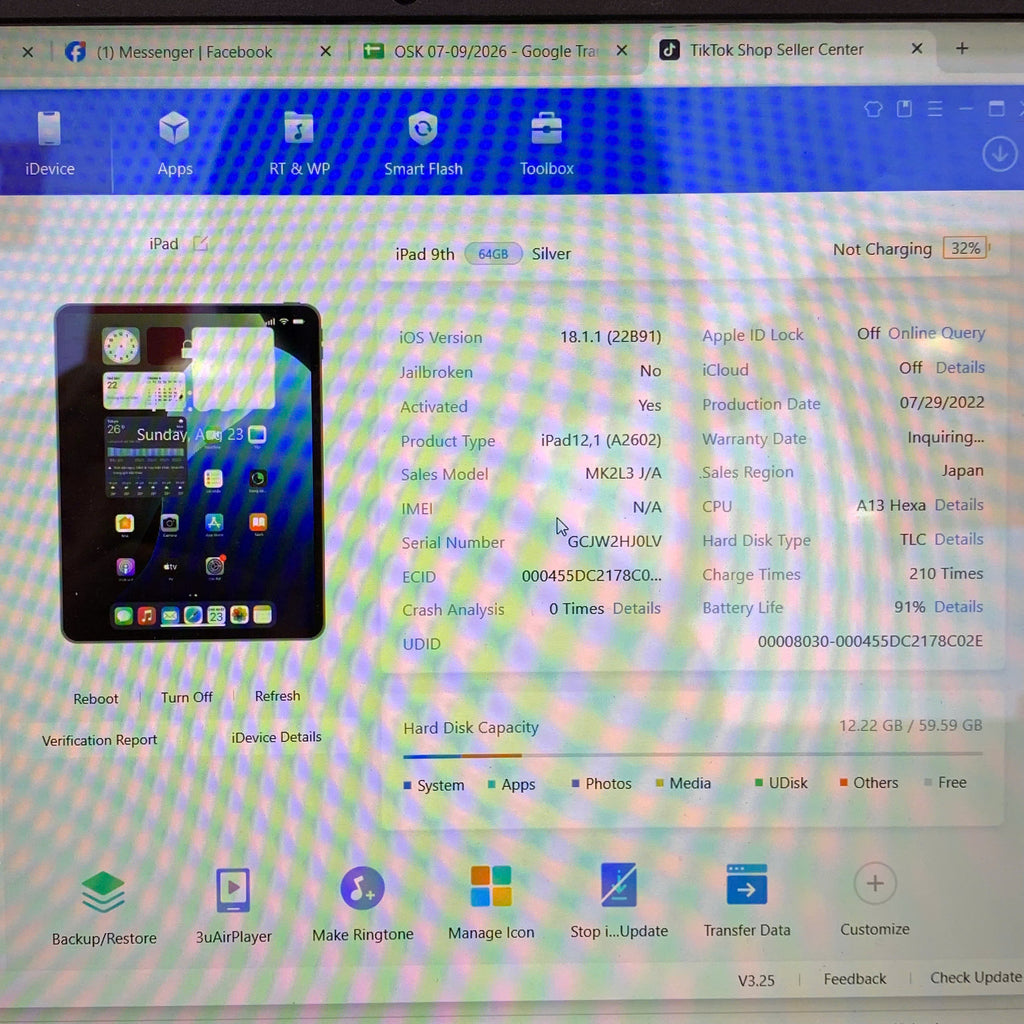This screenshot has width=1024, height=1024.
Task: Click the edit pencil next to iPad name
Action: (x=200, y=244)
